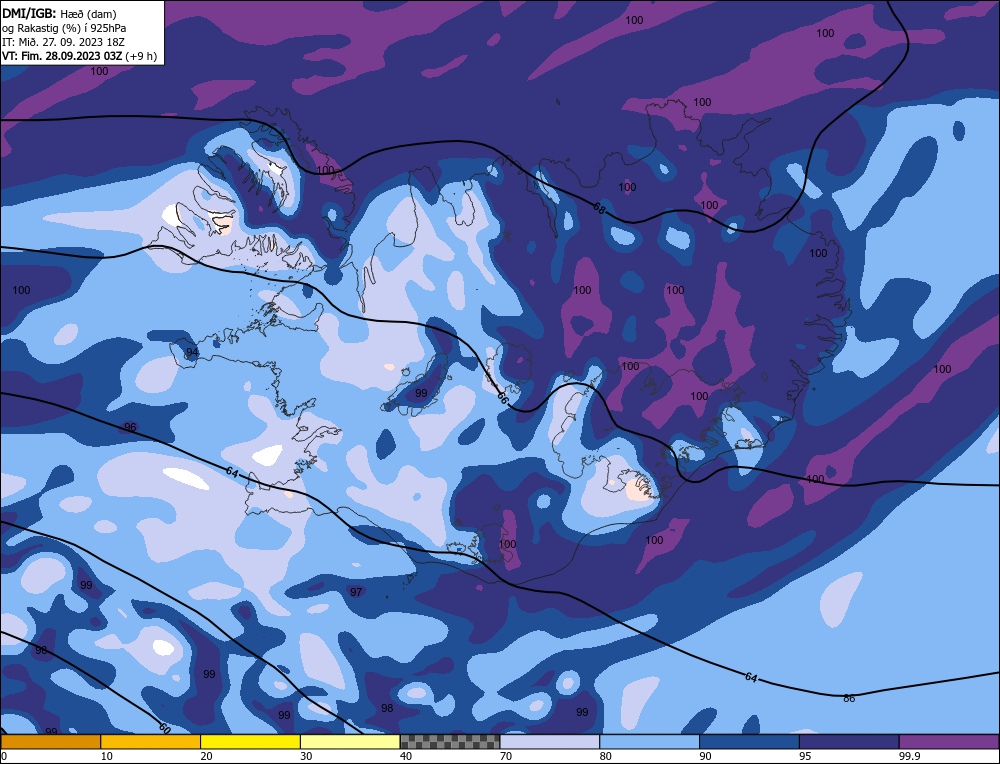Click the purple legend swatch above 99.9
Viewport: 1000px width, 764px height.
click(949, 741)
